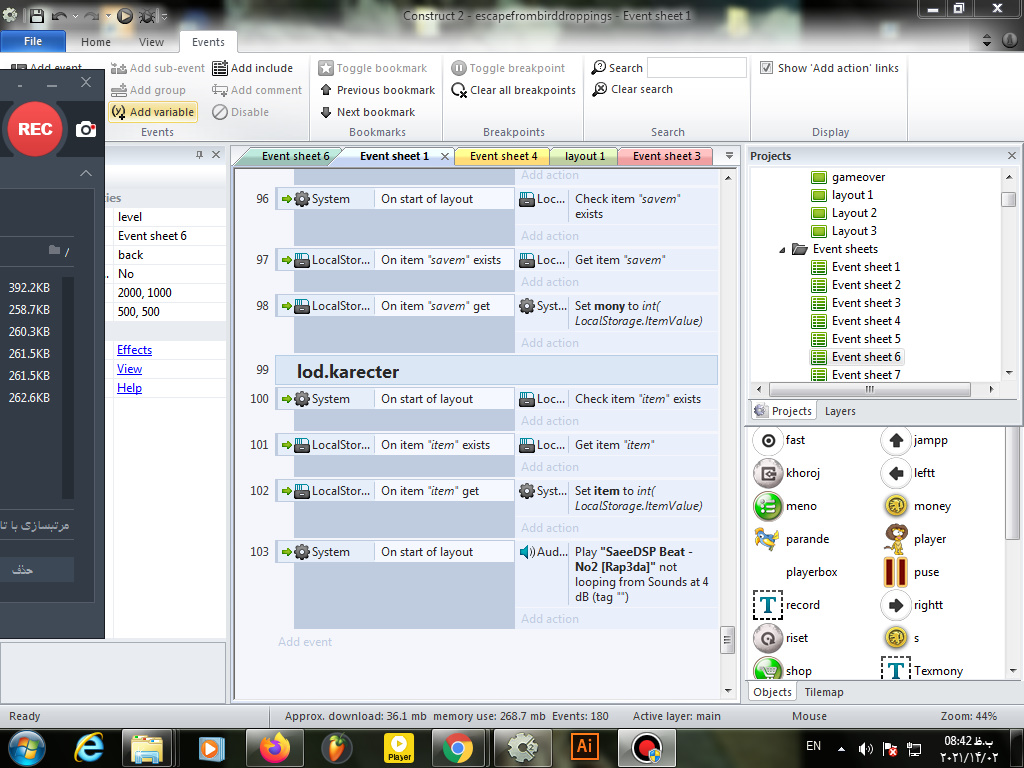Click the Search icon in the ribbon
The image size is (1024, 768).
coord(599,68)
